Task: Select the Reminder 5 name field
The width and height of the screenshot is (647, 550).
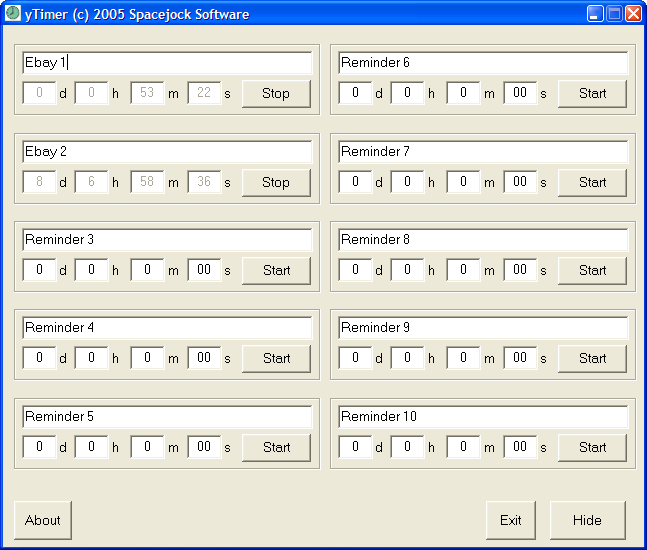Action: click(x=167, y=417)
